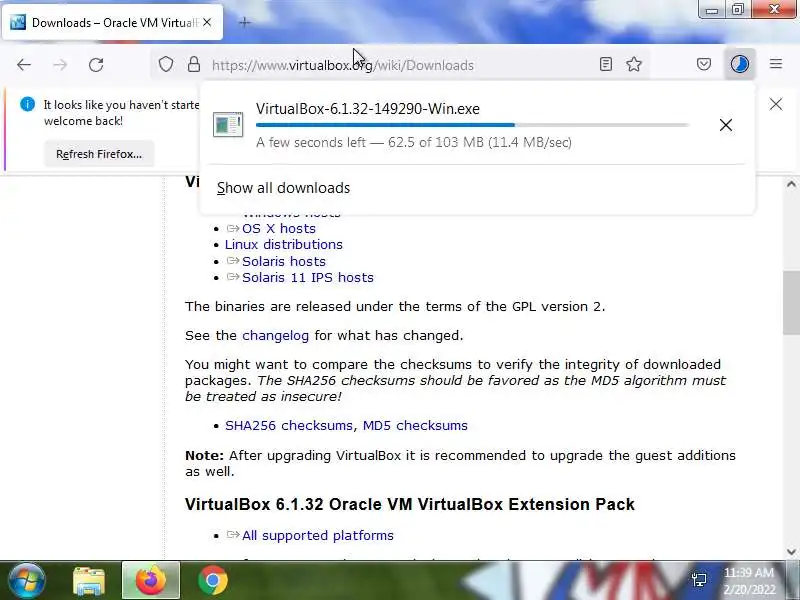Select the Downloads – Oracle VM VirtualBox tab
This screenshot has width=800, height=600.
tap(112, 22)
